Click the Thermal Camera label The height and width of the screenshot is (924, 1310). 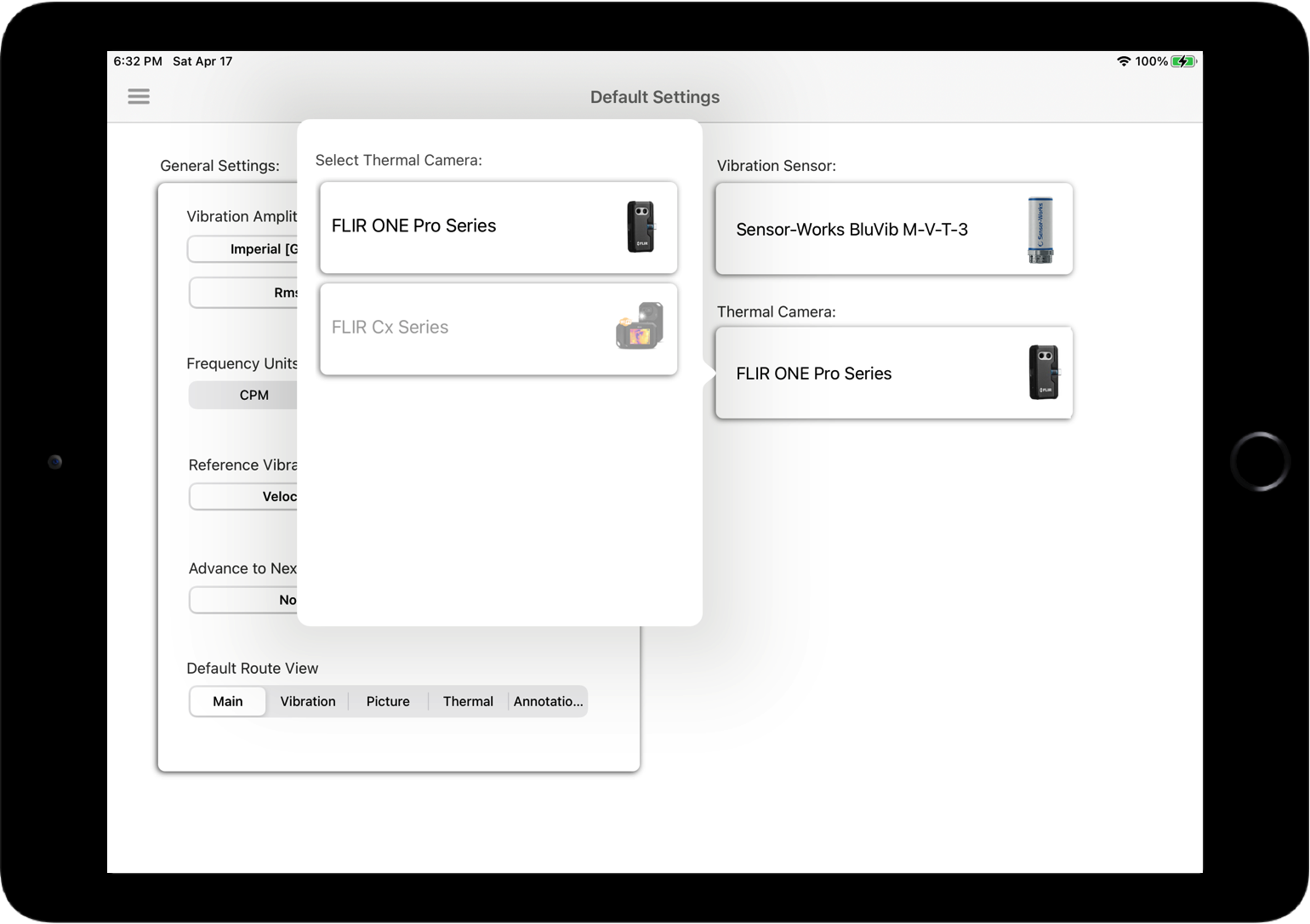tap(777, 312)
